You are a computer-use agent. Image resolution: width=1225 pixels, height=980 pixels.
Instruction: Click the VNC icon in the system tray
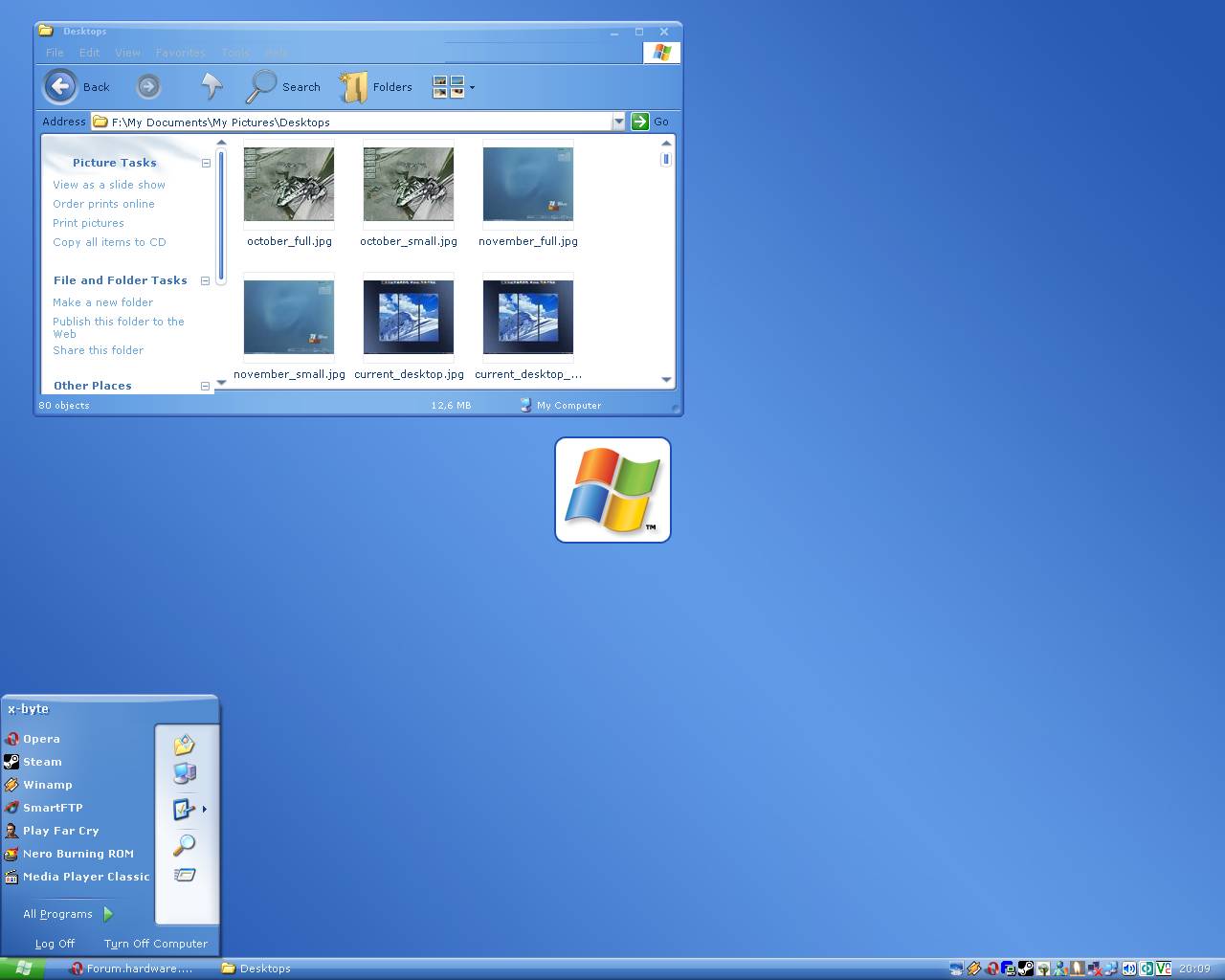pyautogui.click(x=1164, y=969)
